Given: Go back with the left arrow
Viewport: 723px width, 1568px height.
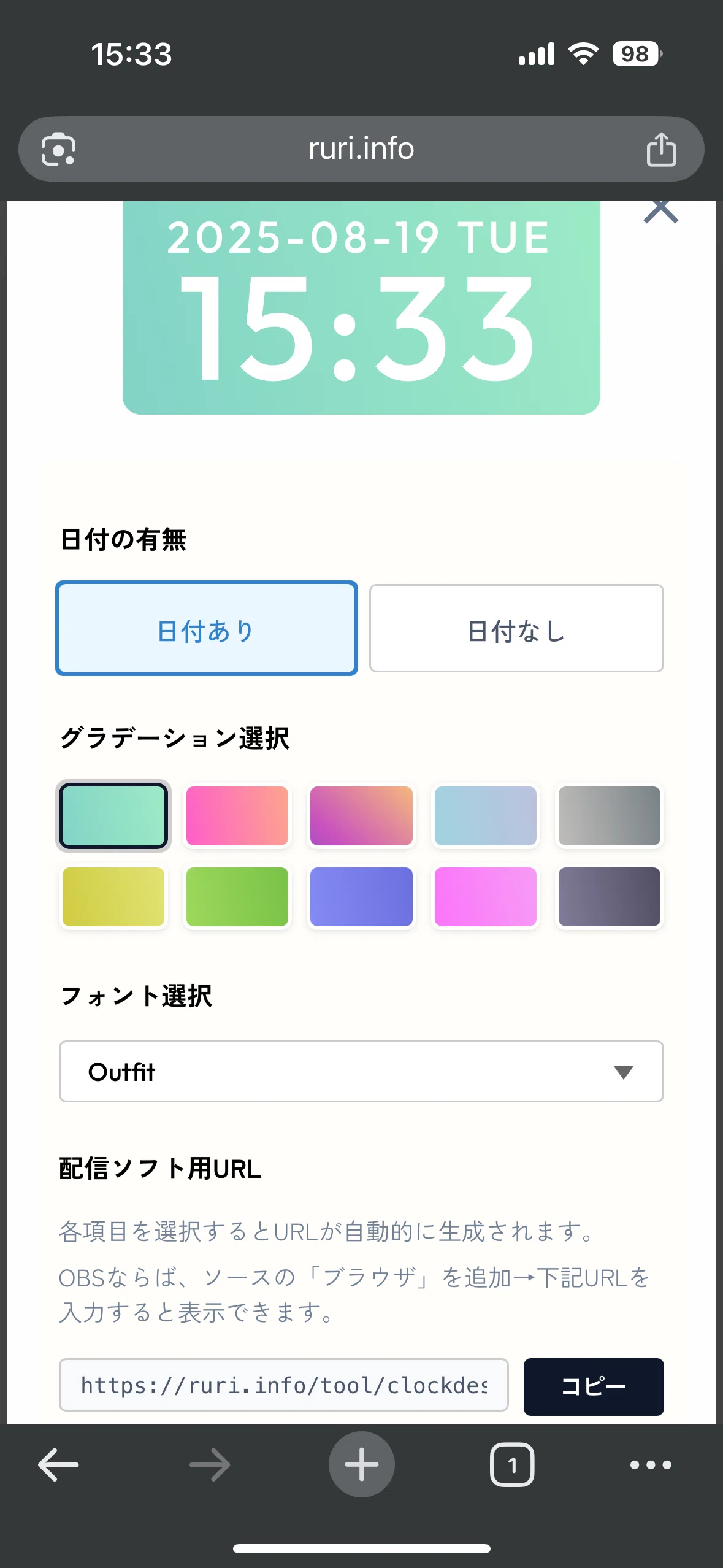Looking at the screenshot, I should (x=58, y=1464).
